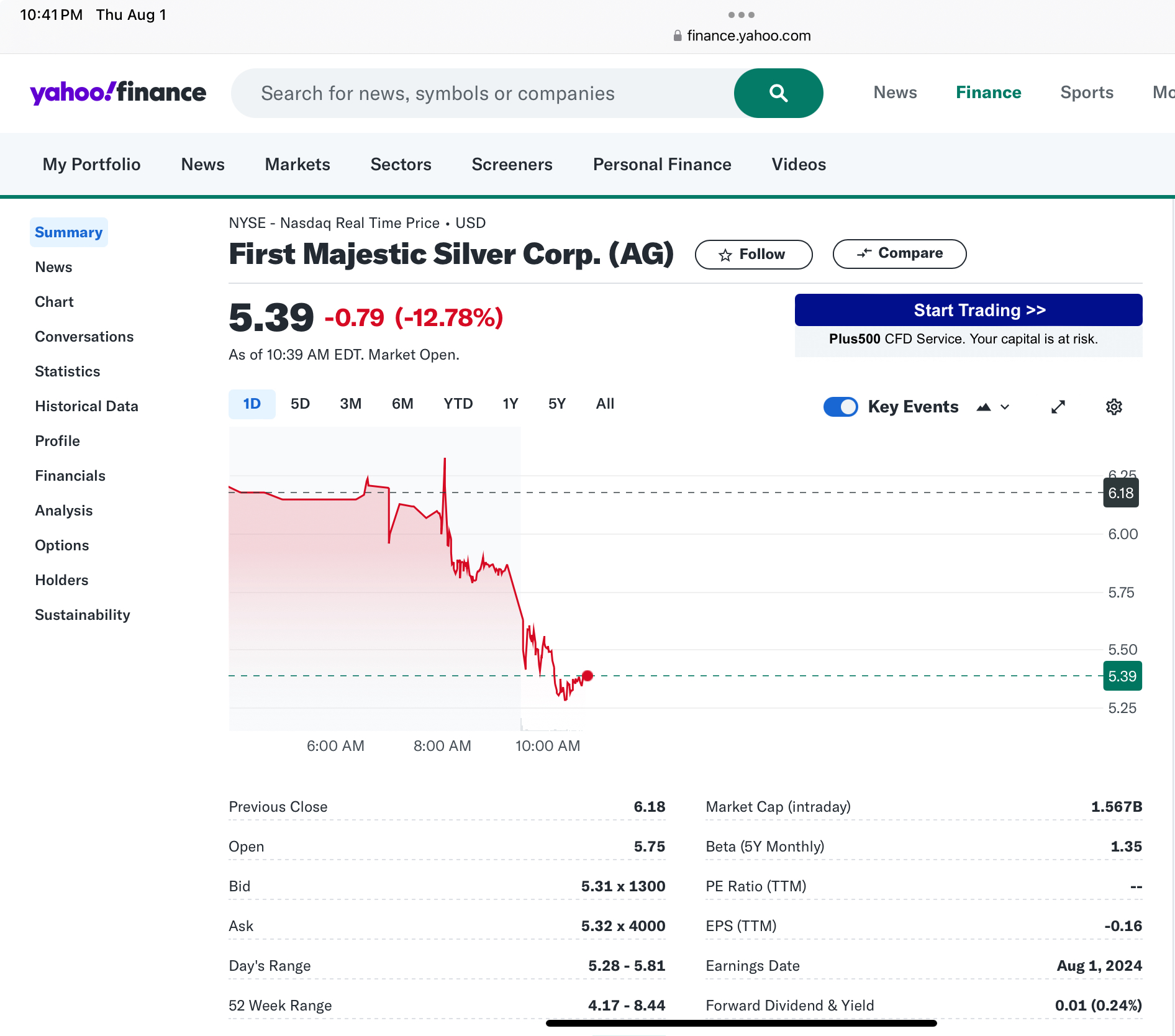Toggle the Key Events switch
This screenshot has height=1036, width=1175.
click(x=840, y=407)
